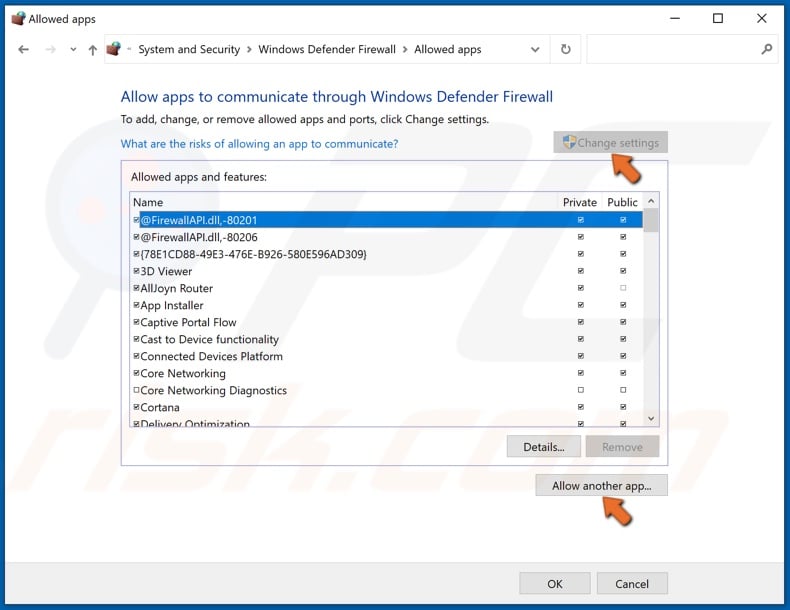The image size is (790, 610).
Task: Click the Private column header
Action: click(580, 202)
